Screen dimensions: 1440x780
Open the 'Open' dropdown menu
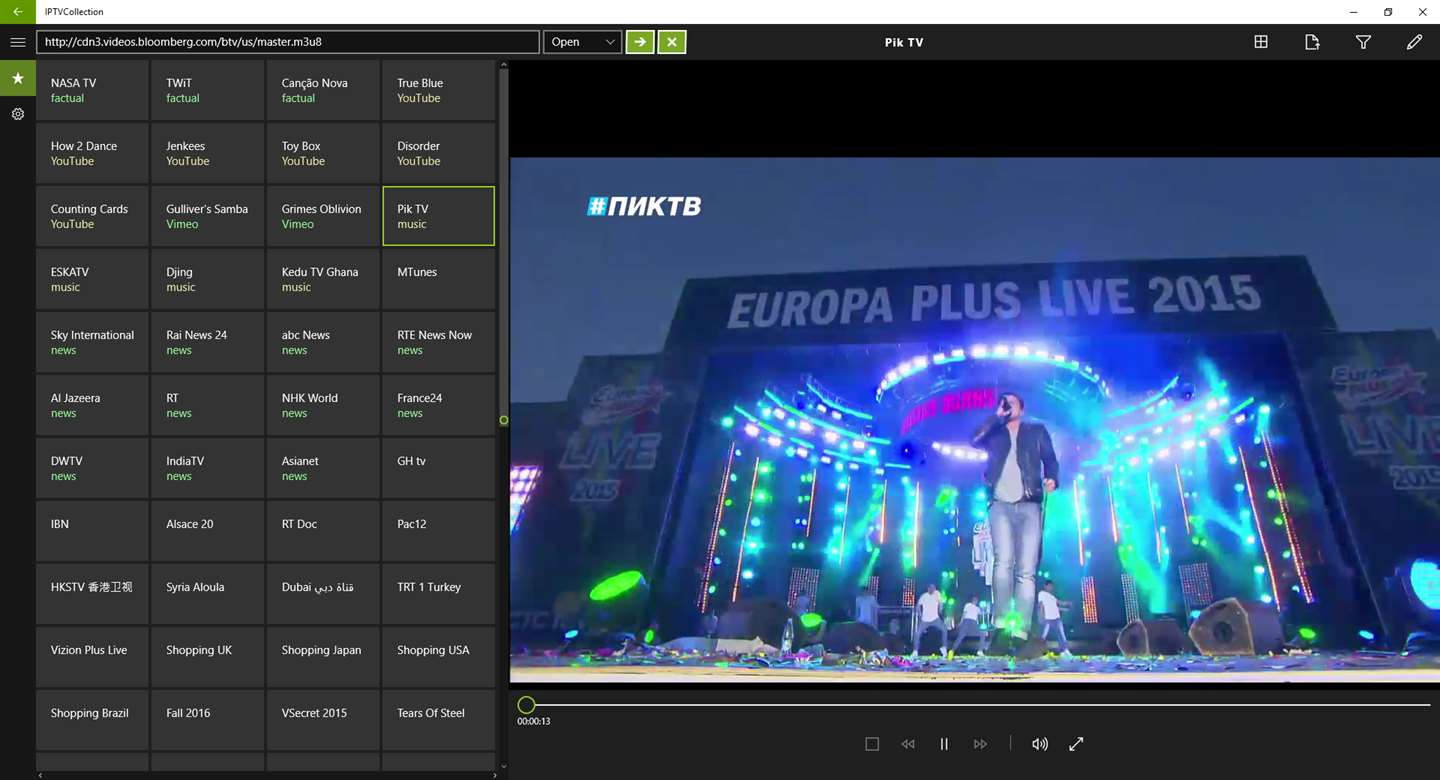(582, 42)
